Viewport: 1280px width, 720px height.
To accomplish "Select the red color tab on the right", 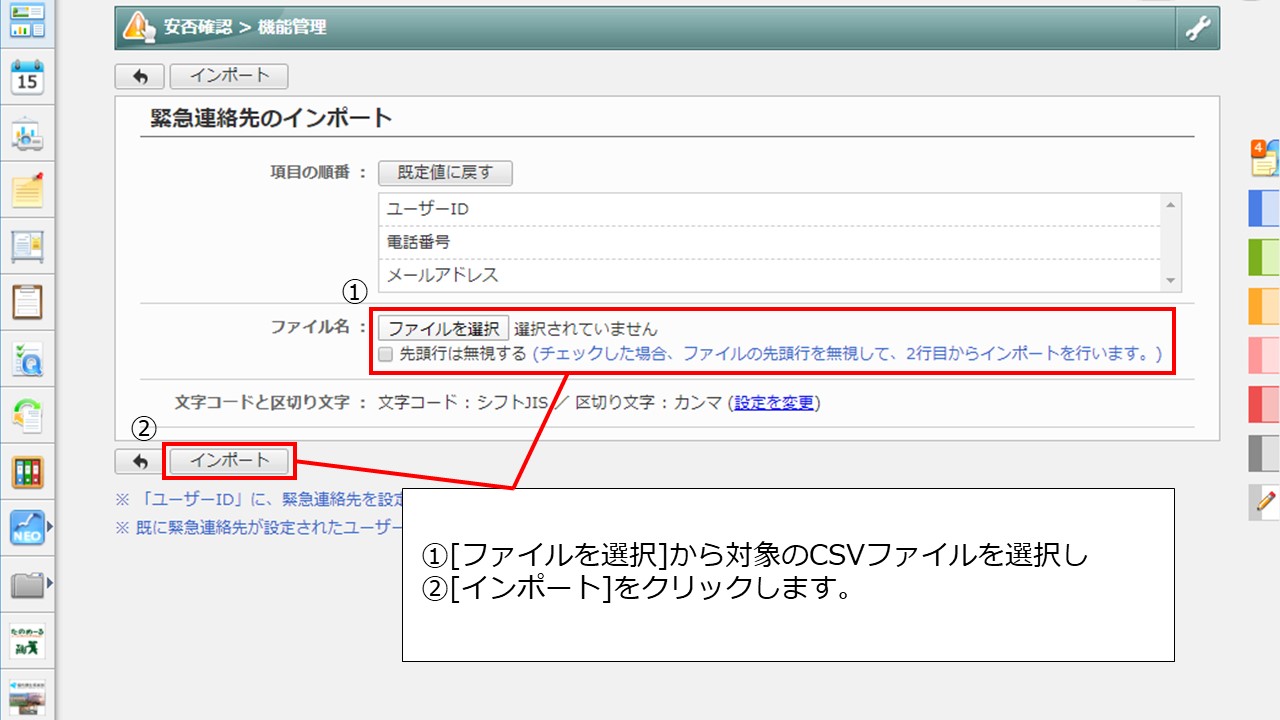I will pos(1264,404).
